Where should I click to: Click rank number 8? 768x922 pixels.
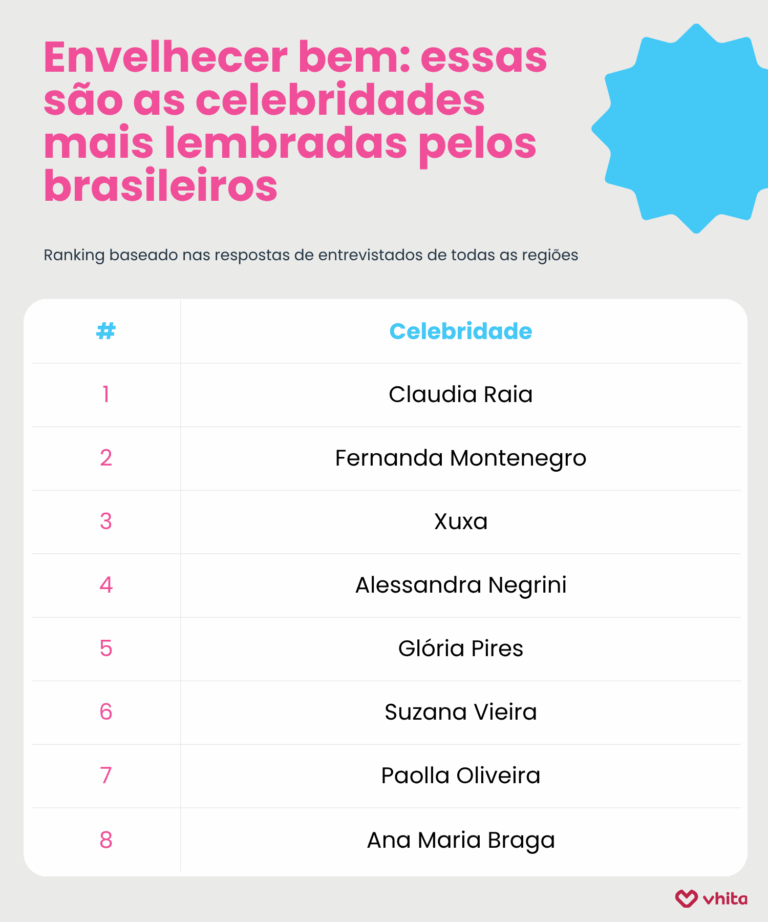[x=106, y=840]
